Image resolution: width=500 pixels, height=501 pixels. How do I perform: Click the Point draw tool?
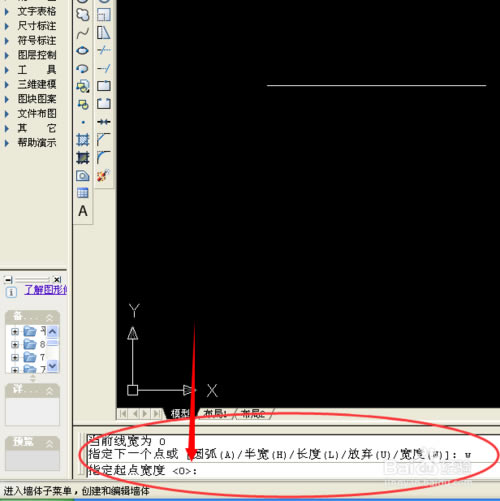[x=83, y=122]
